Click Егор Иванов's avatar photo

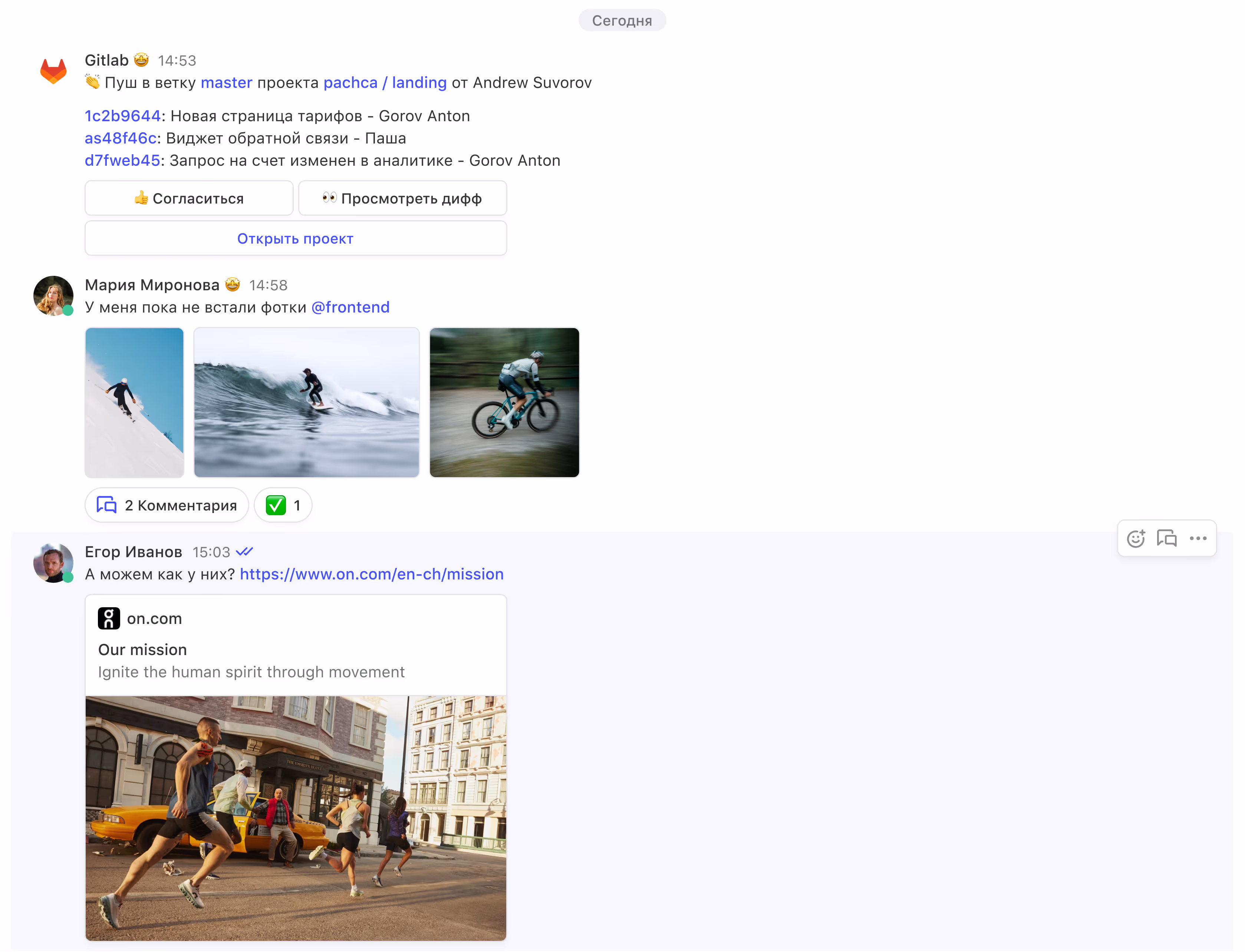pyautogui.click(x=53, y=562)
